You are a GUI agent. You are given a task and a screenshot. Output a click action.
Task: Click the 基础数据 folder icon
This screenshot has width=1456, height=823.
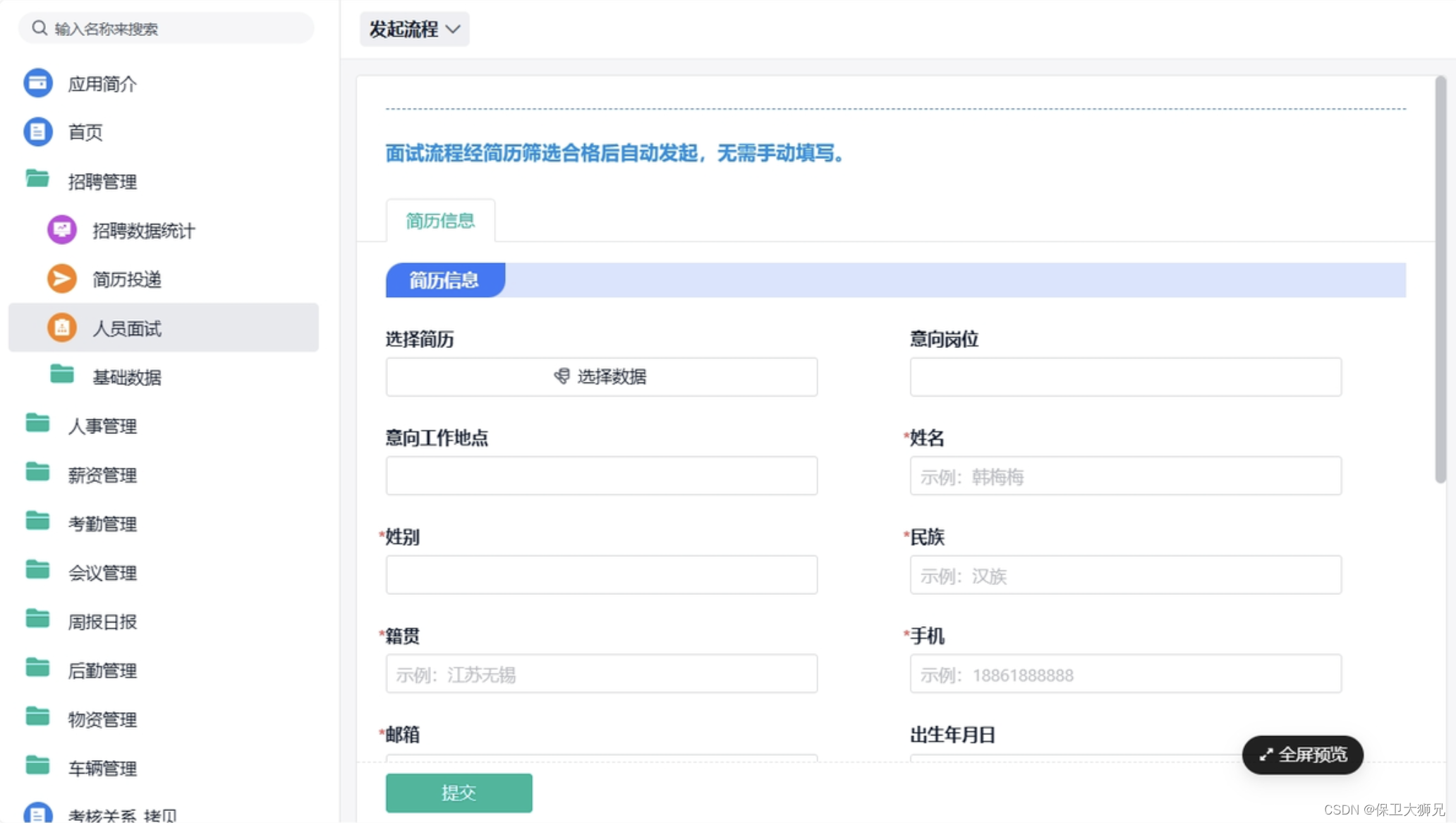pos(62,375)
